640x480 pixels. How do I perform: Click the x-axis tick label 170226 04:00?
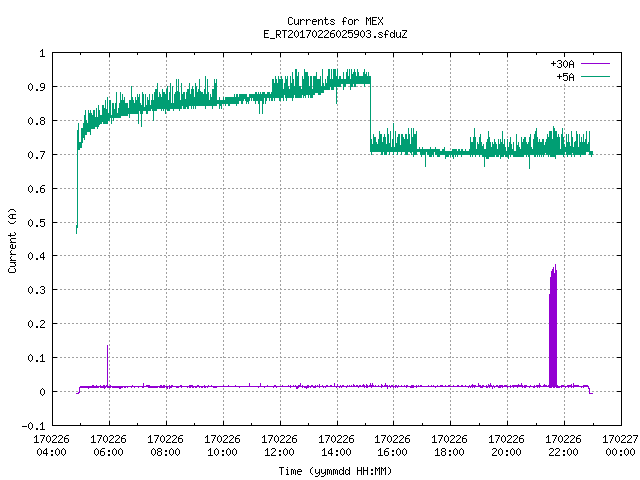[51, 445]
